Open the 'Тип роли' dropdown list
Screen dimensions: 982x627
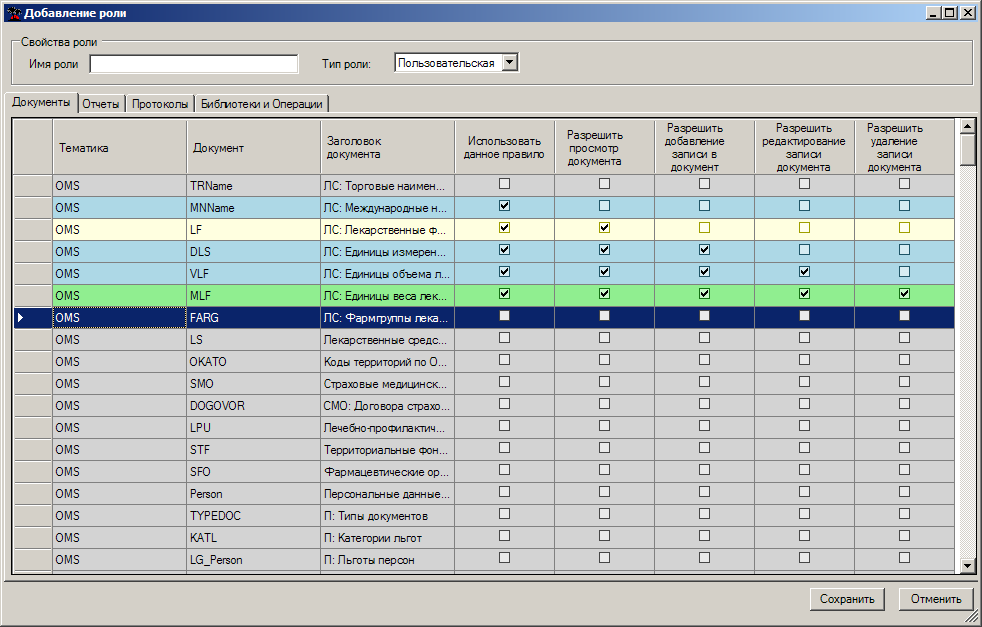point(509,63)
